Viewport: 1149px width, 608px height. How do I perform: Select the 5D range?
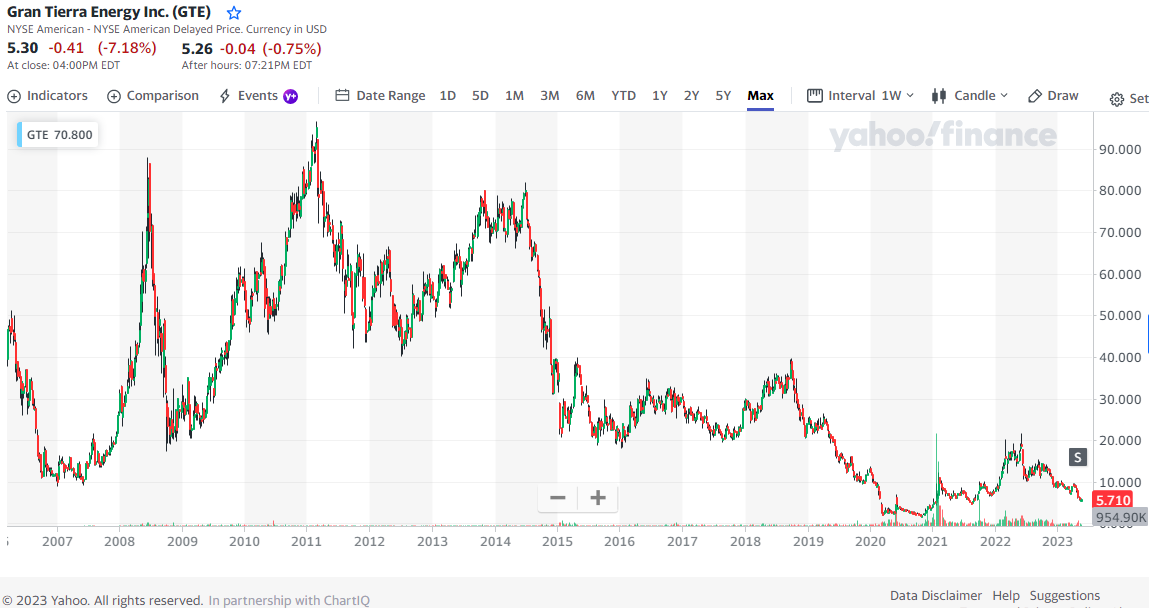tap(480, 96)
